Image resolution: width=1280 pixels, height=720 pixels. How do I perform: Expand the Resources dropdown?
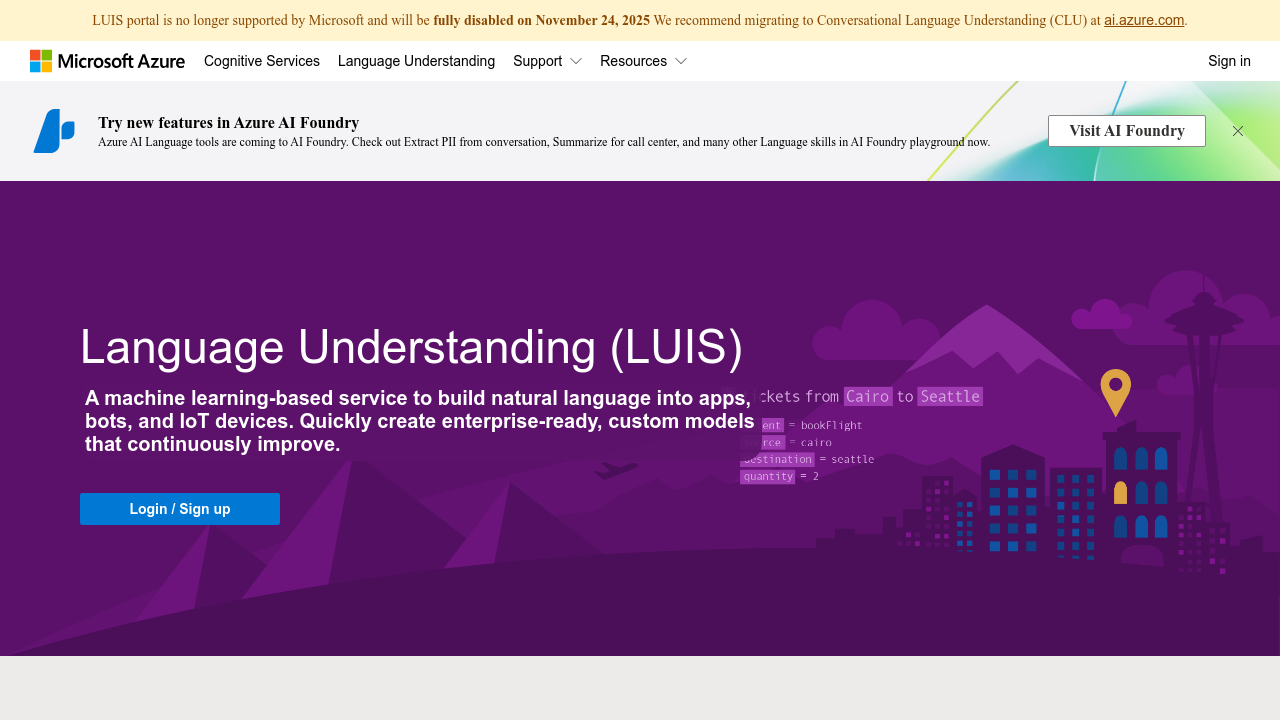click(x=643, y=61)
